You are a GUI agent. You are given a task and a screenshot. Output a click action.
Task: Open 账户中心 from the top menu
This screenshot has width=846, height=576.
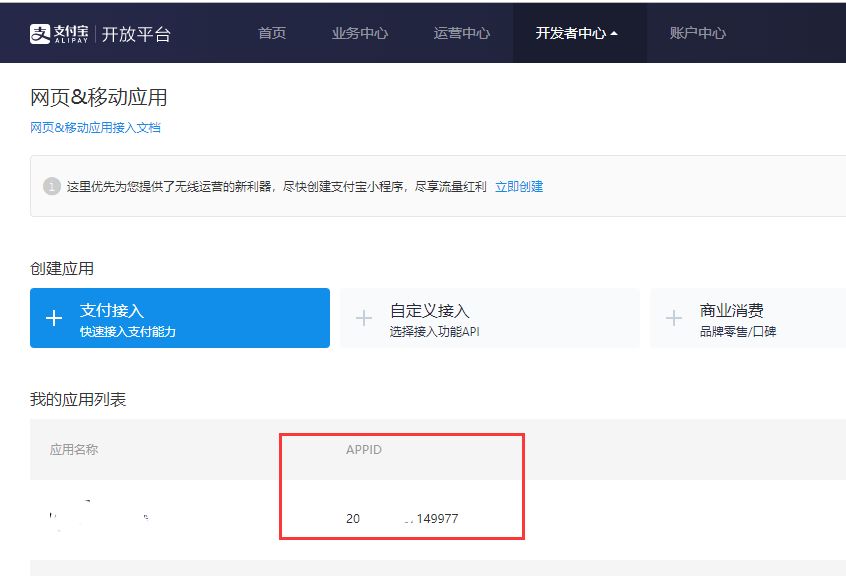[698, 33]
